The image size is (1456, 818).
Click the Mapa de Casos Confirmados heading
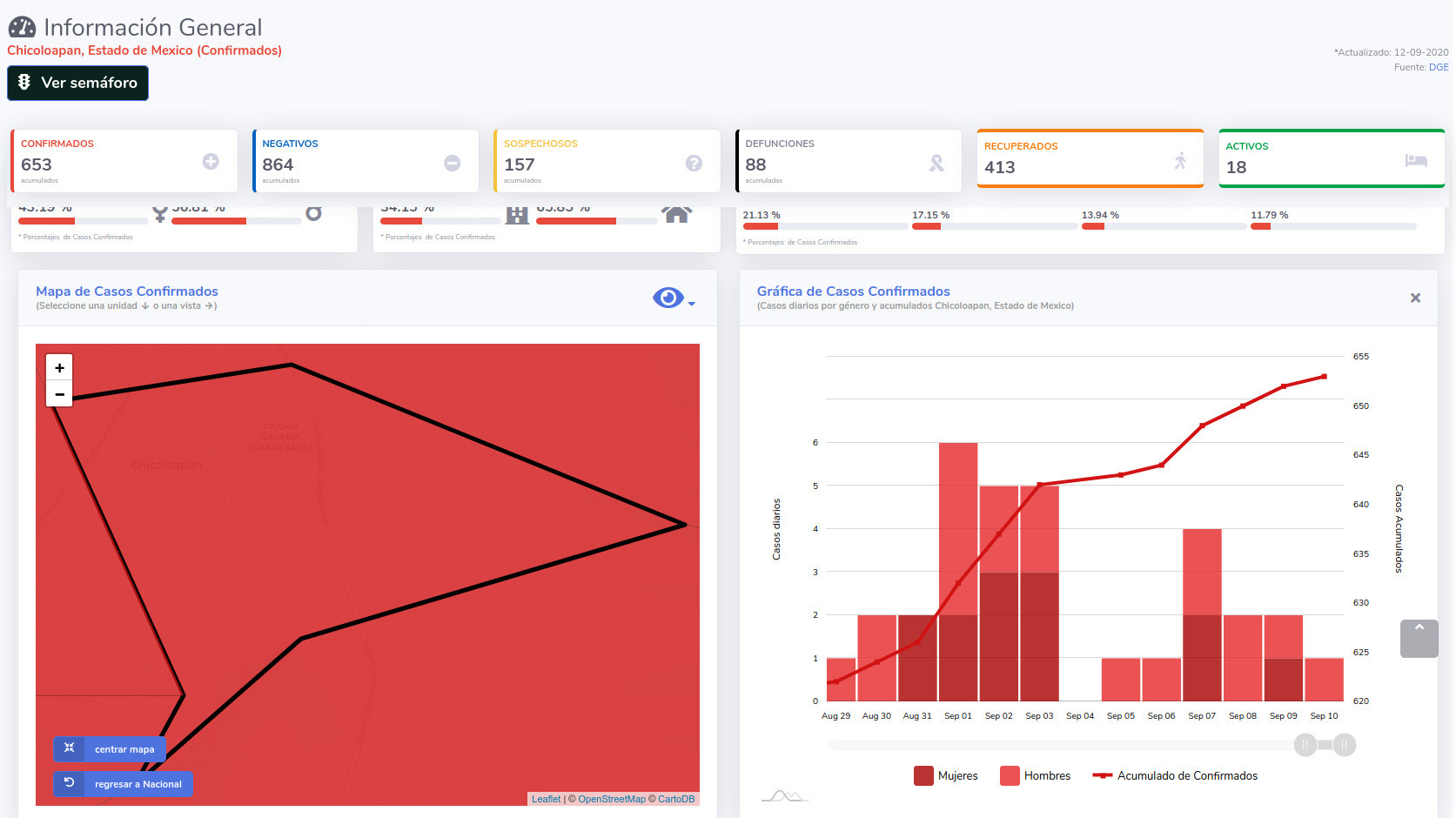[x=127, y=292]
